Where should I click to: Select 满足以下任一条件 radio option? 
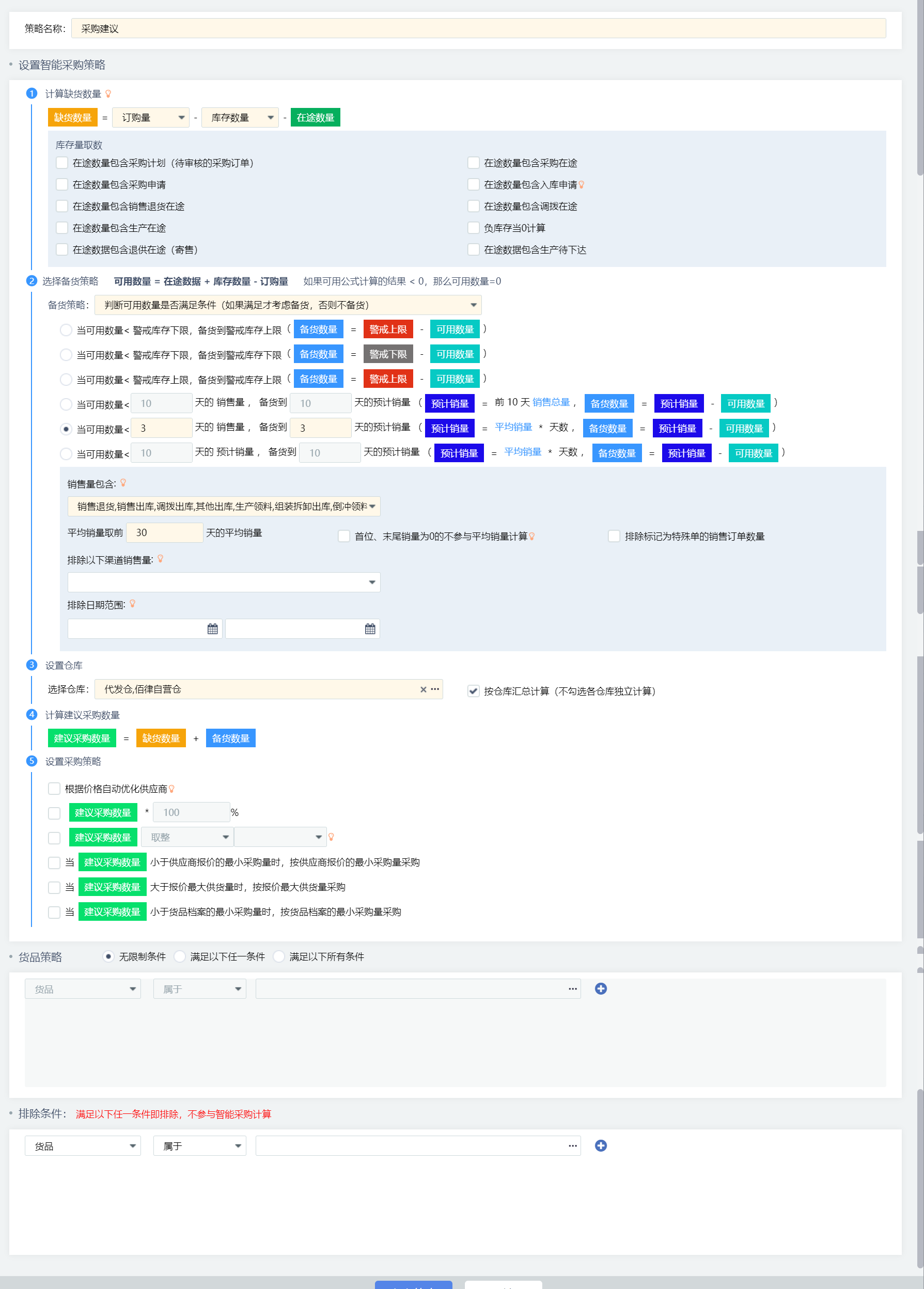(180, 956)
